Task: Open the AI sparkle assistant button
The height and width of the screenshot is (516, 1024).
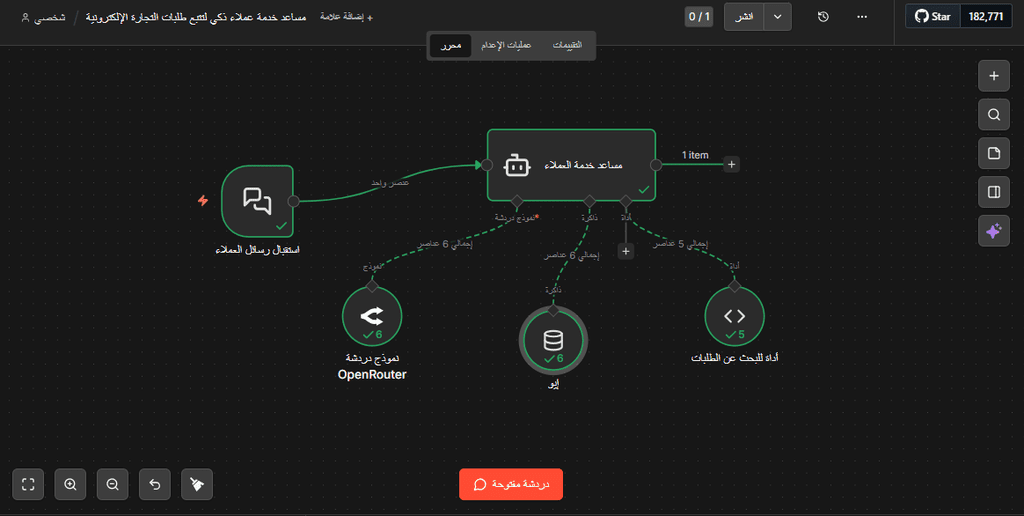Action: [993, 230]
